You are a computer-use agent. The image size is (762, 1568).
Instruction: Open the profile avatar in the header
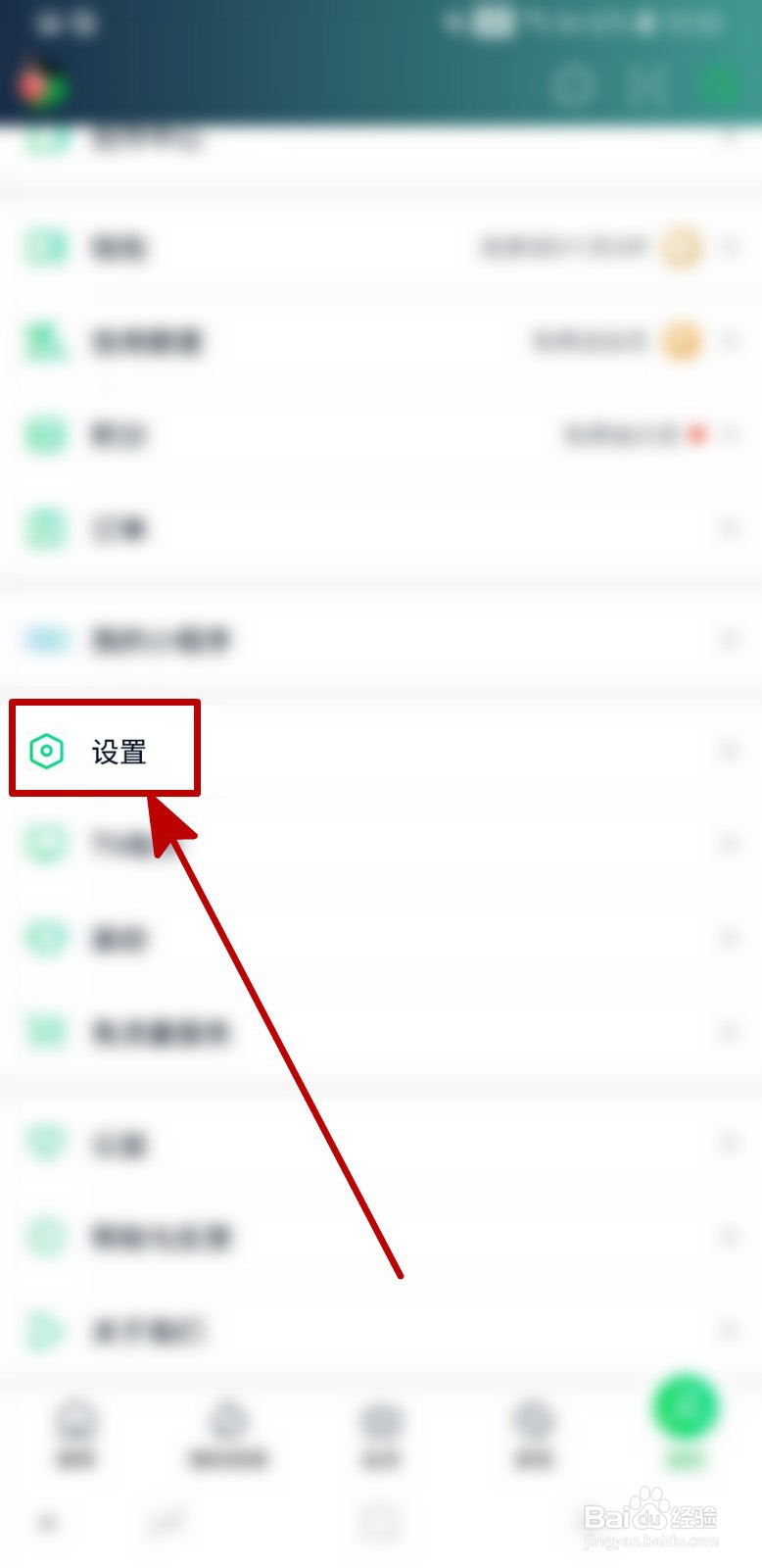(x=41, y=86)
